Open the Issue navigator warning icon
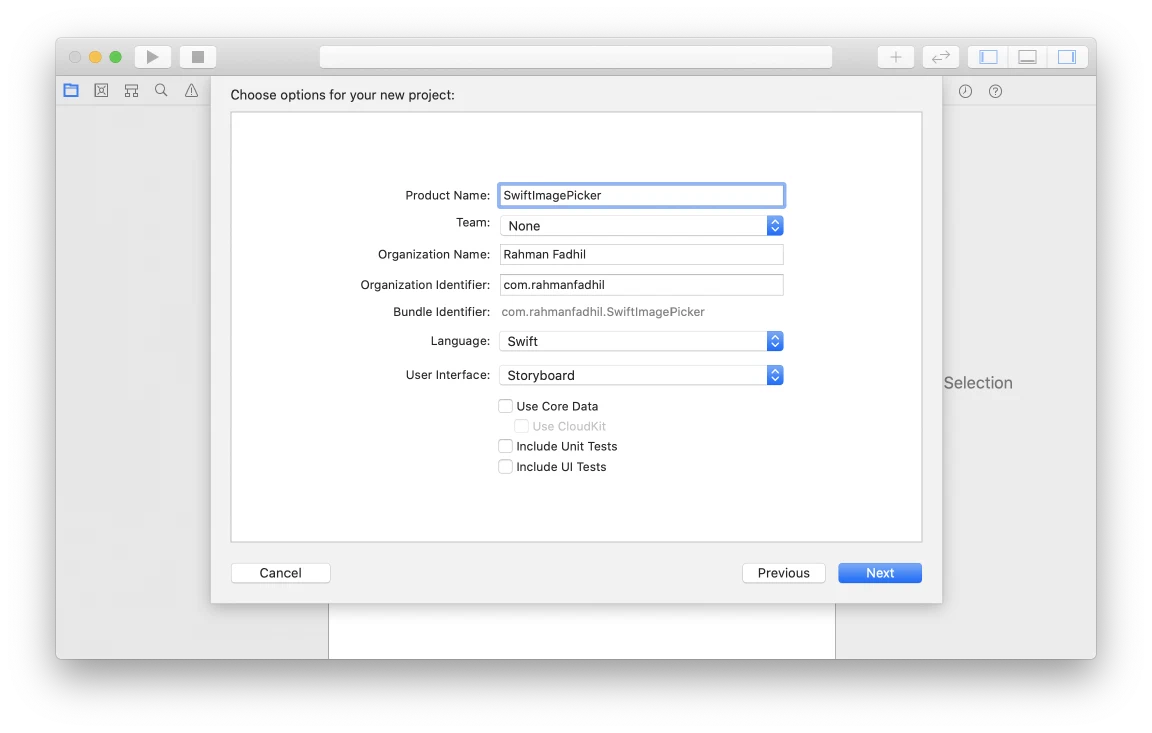Screen dimensions: 1152x733 [191, 90]
